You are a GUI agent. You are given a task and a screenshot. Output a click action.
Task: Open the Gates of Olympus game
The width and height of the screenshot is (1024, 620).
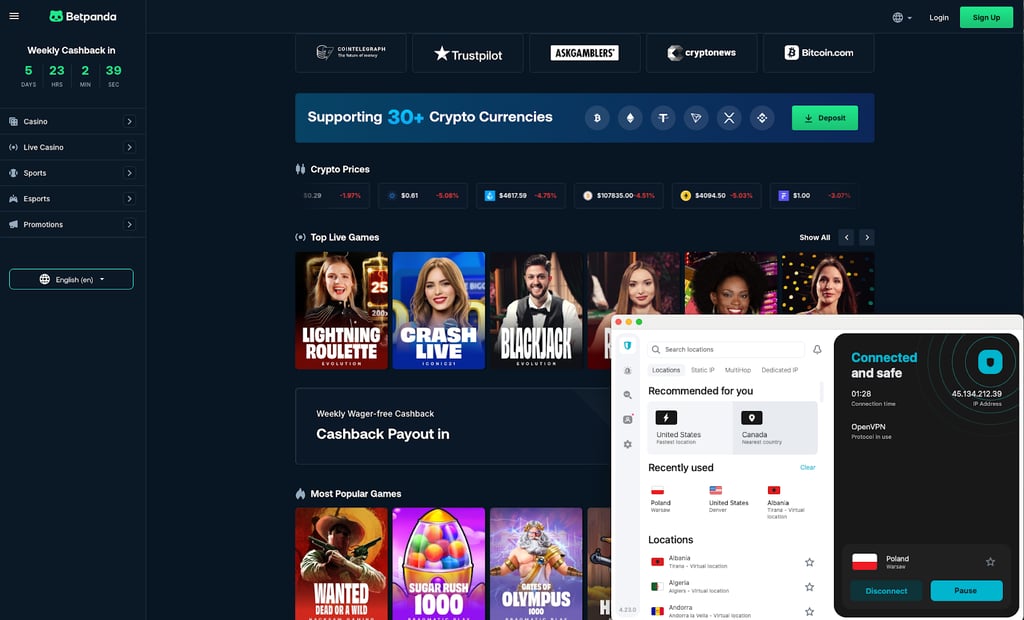coord(536,563)
